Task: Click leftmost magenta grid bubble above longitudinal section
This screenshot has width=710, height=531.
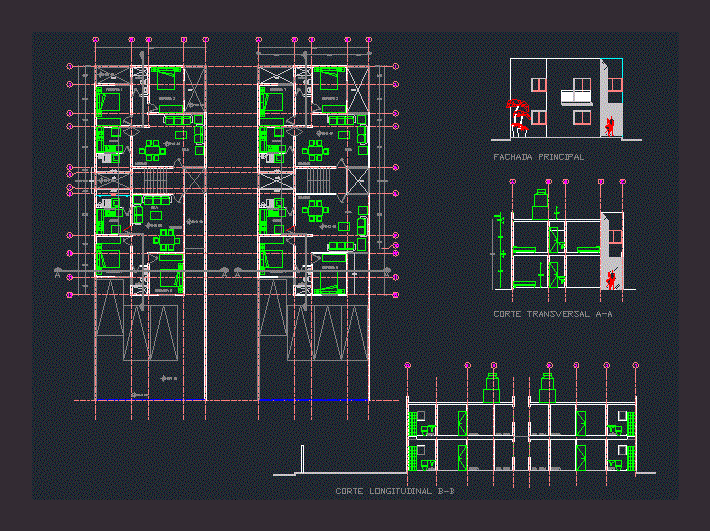Action: coord(408,366)
